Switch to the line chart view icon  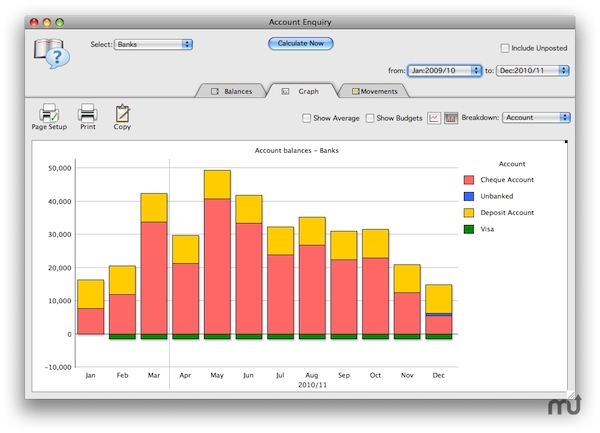tap(434, 118)
